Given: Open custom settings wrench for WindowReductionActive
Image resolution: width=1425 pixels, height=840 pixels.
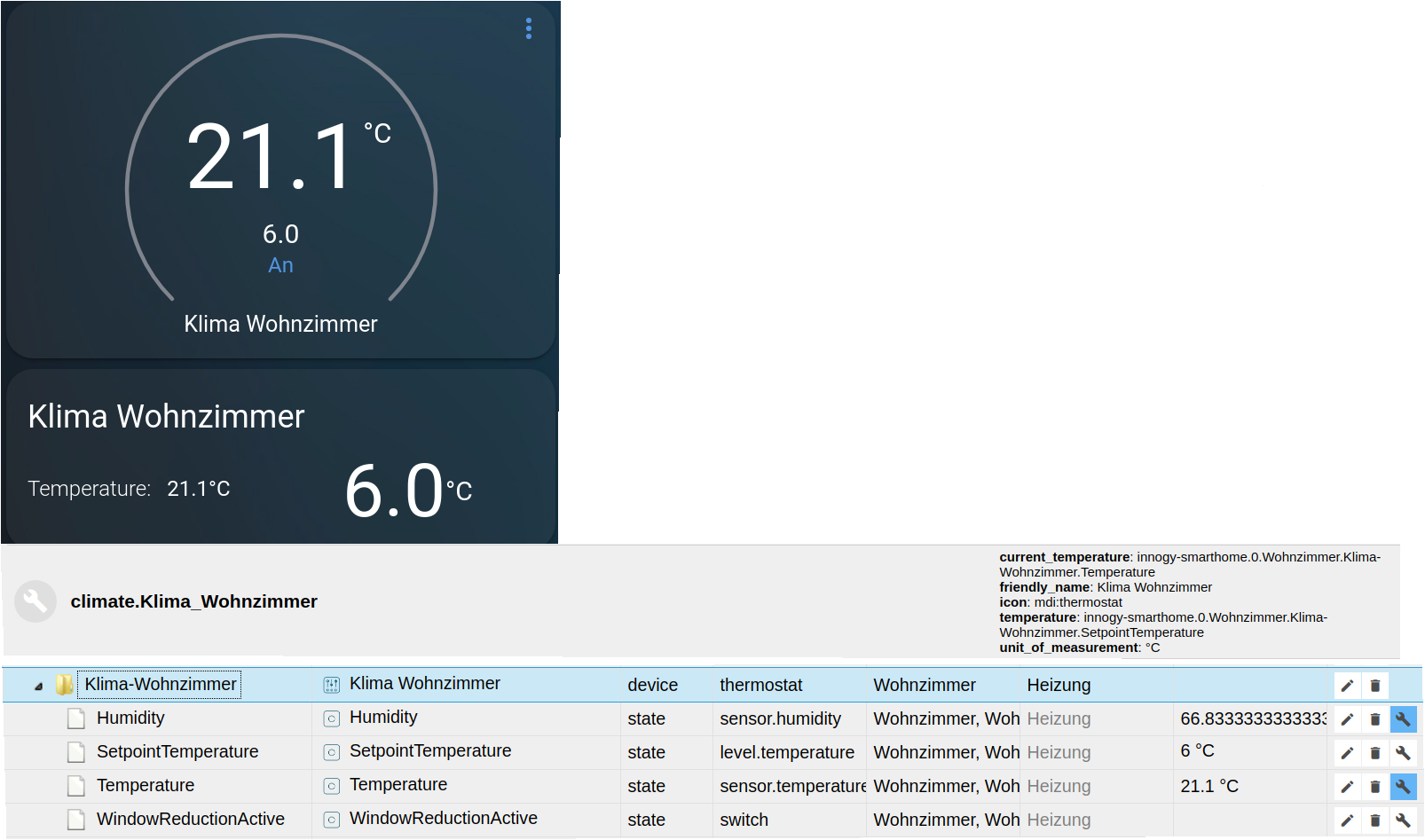Looking at the screenshot, I should tap(1403, 820).
